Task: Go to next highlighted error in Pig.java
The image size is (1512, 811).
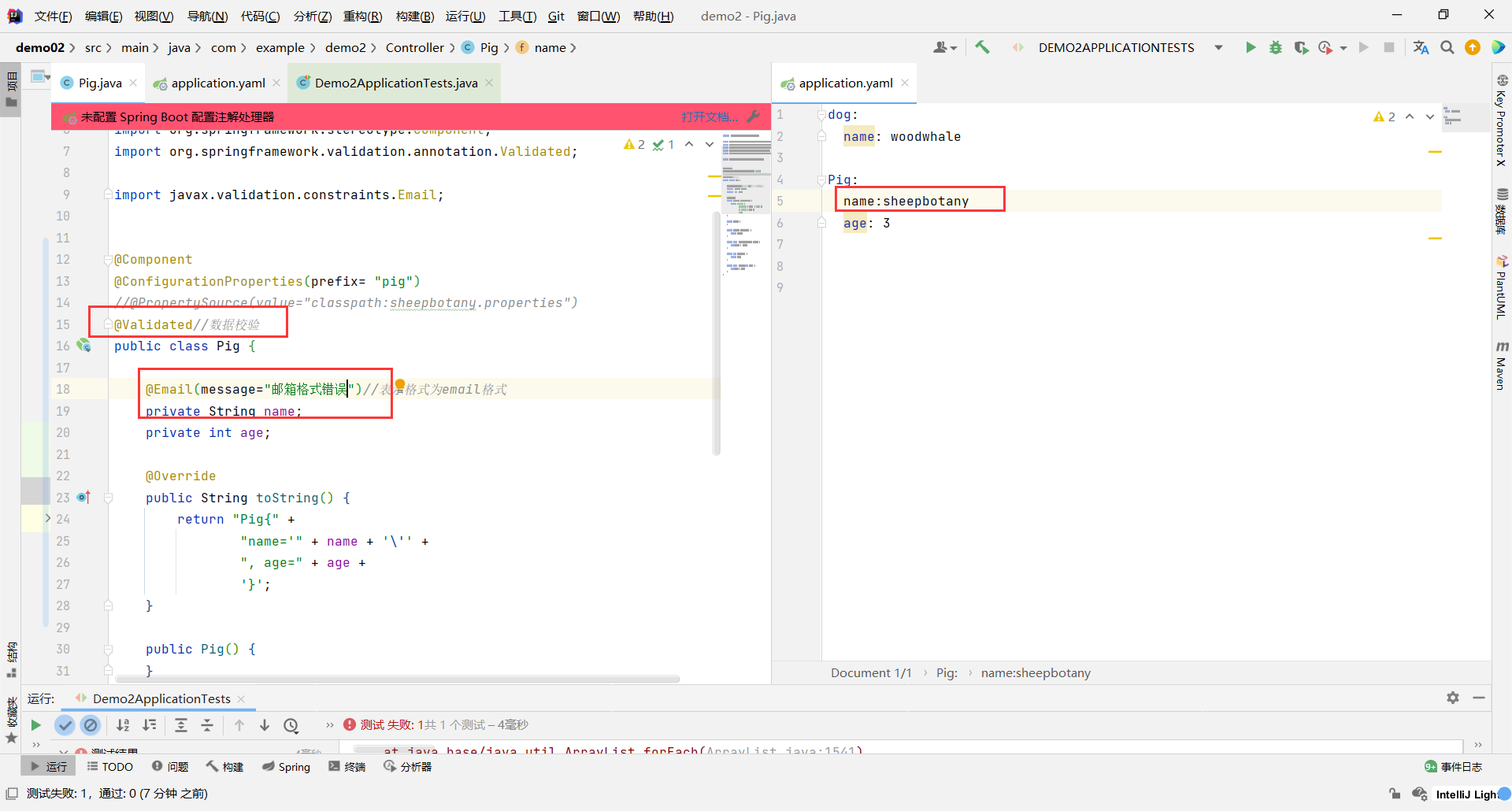Action: [710, 144]
